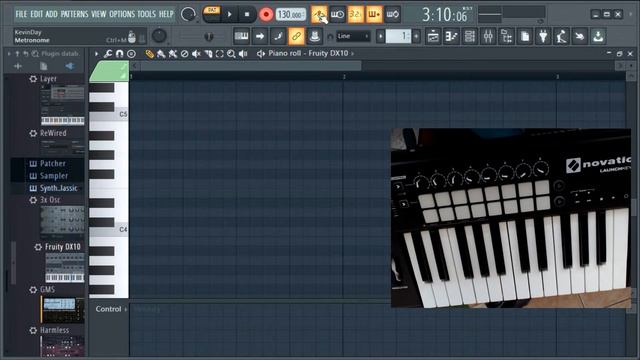This screenshot has width=640, height=360.
Task: Open the pattern selector number field
Action: point(398,36)
